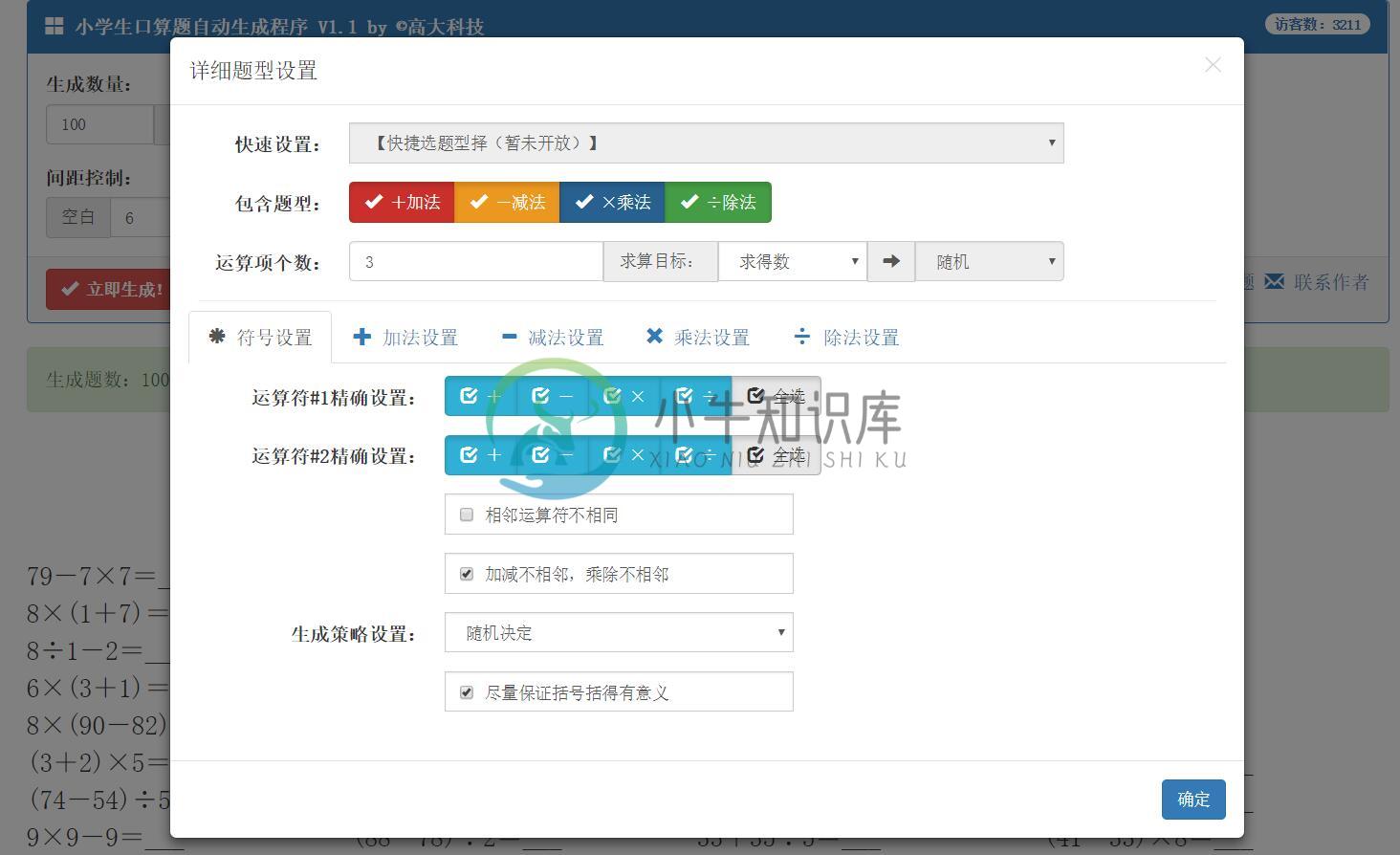Open the 快速设置 quick type dropdown
The image size is (1400, 855).
(x=706, y=143)
